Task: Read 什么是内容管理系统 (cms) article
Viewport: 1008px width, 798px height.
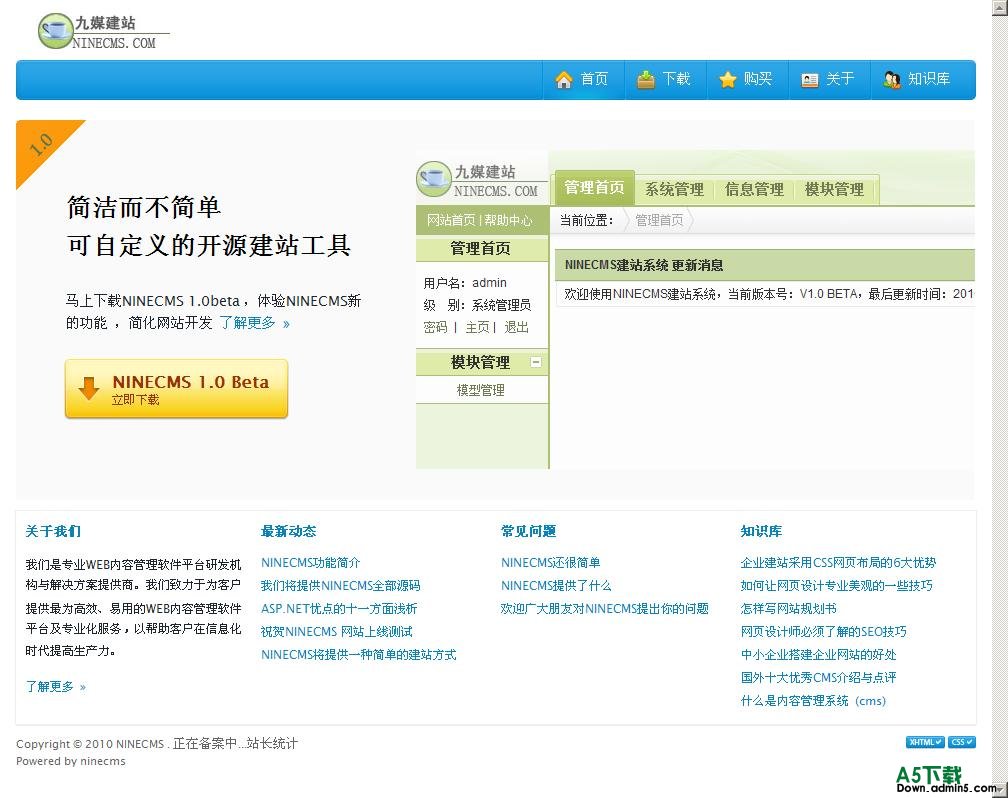Action: click(813, 701)
